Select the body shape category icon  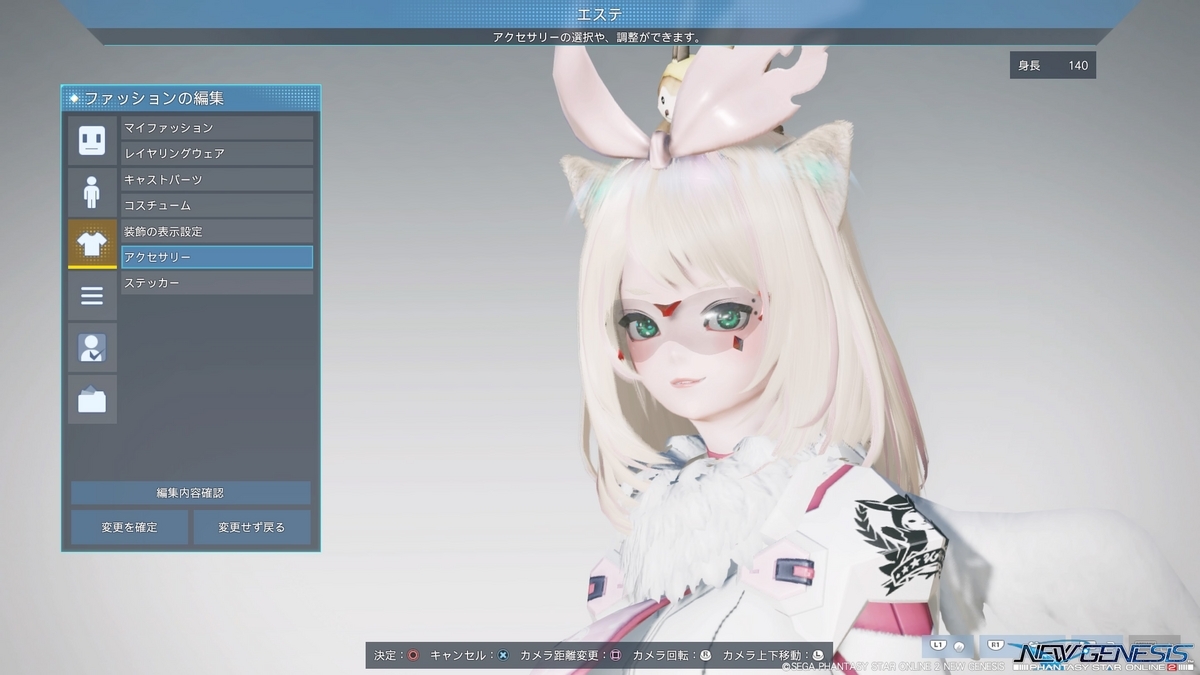[x=92, y=192]
